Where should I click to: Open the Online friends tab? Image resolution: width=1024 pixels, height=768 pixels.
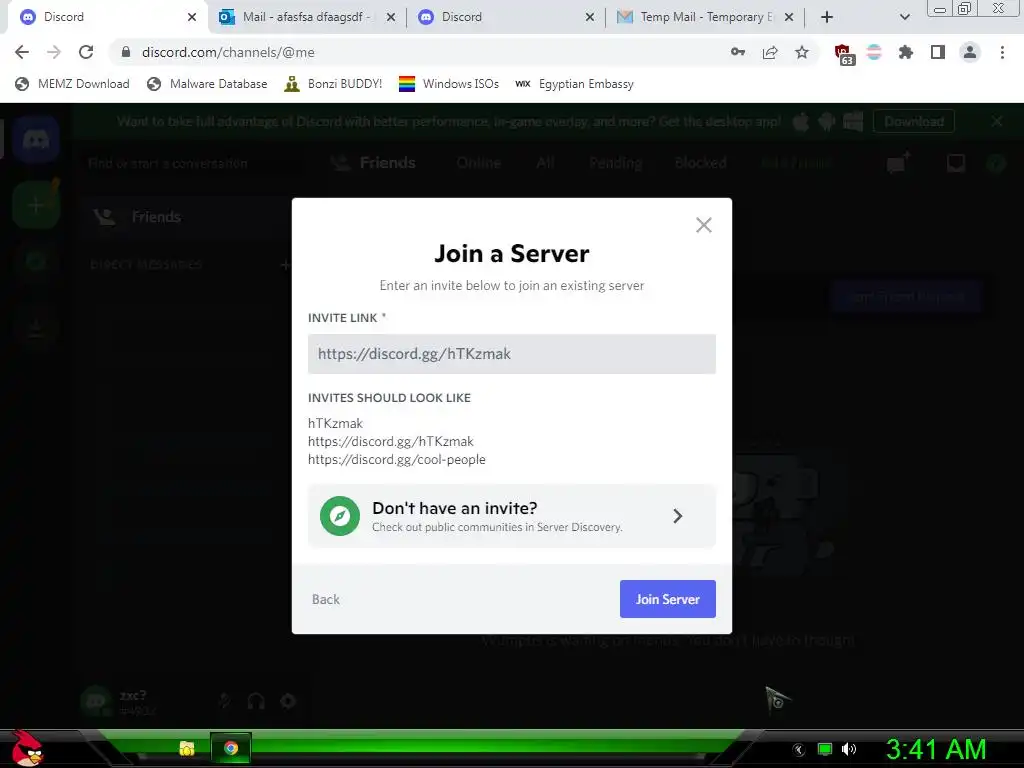478,163
